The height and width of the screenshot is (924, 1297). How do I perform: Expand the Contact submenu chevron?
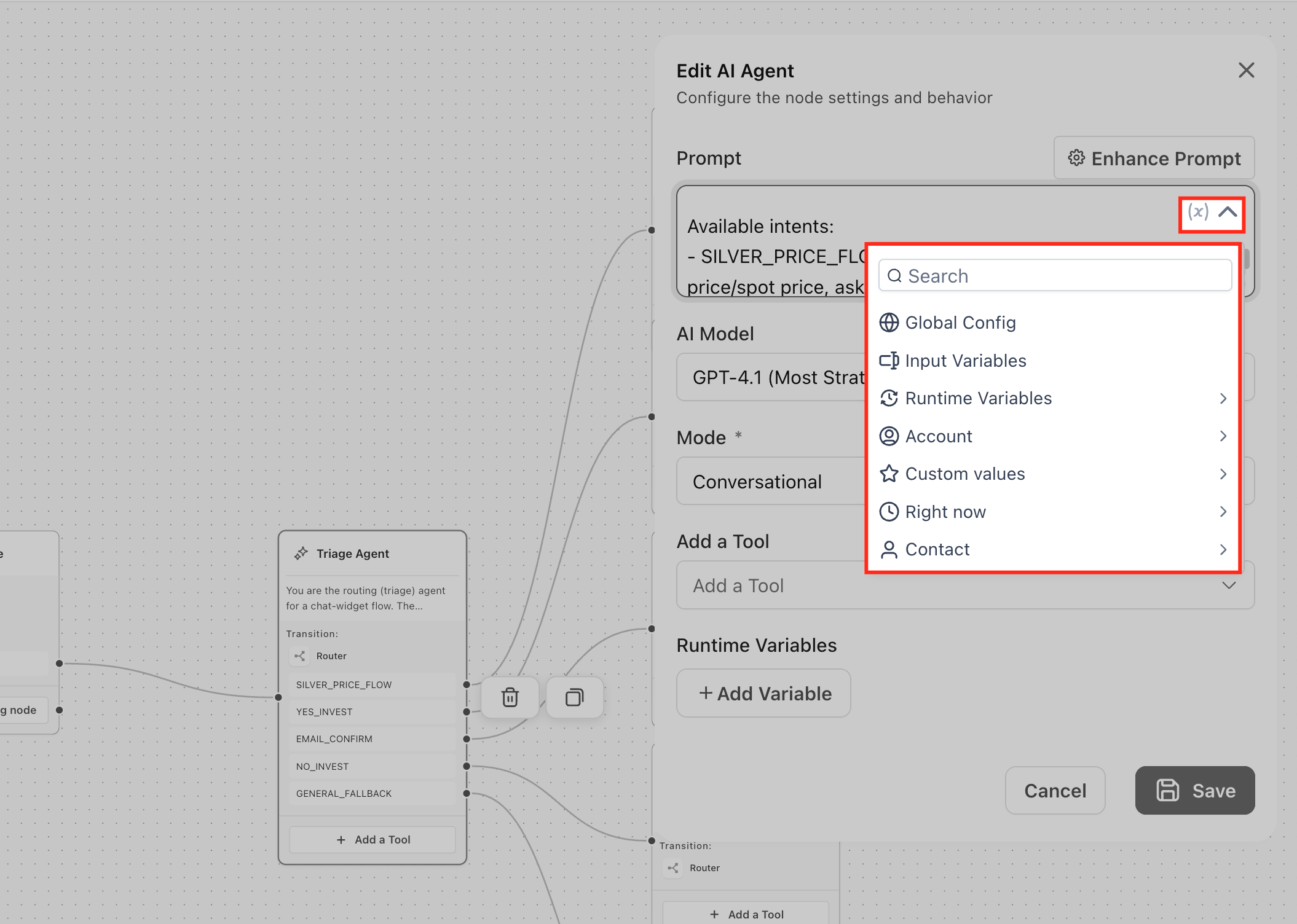click(1223, 550)
